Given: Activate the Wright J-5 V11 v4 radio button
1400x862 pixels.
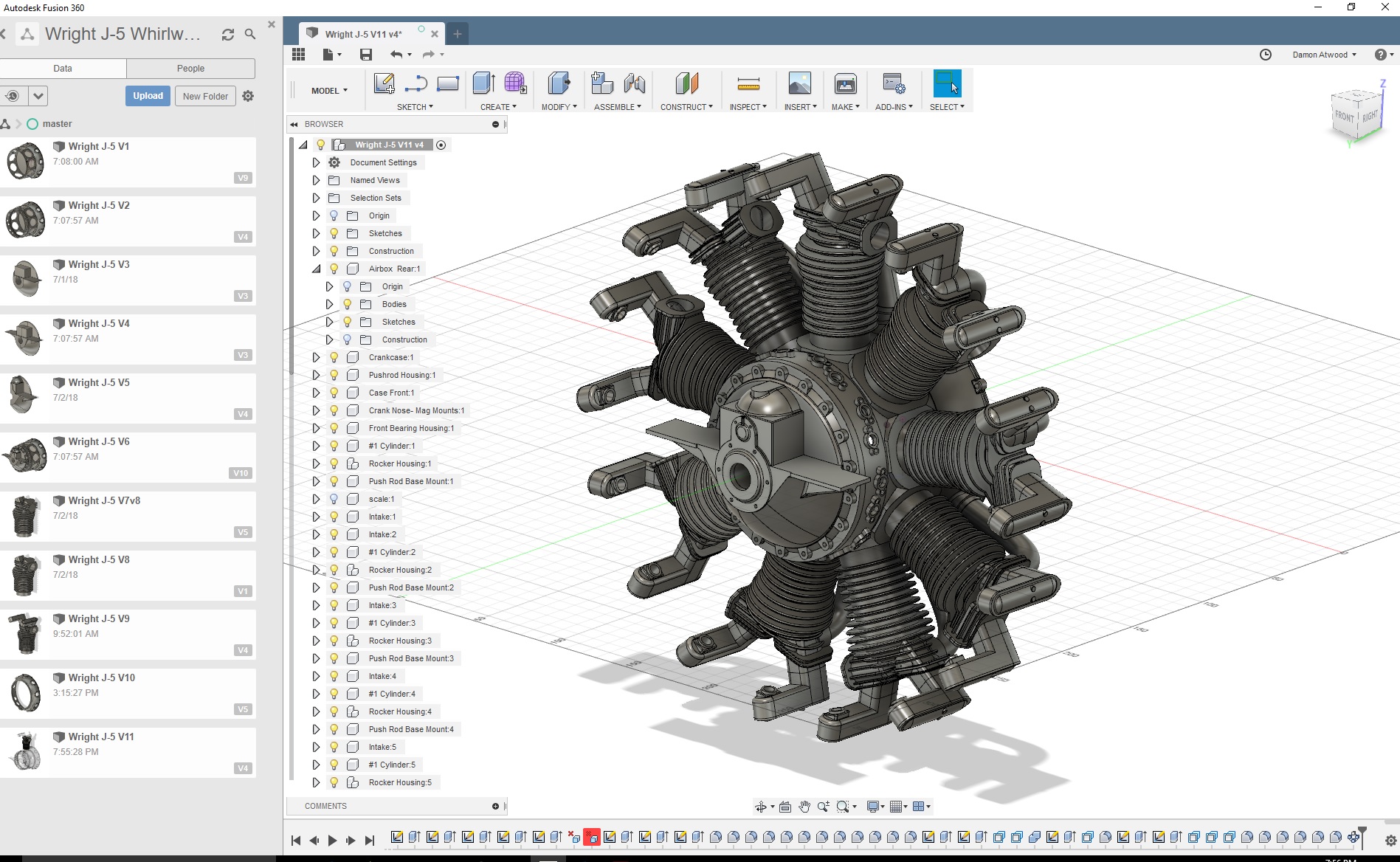Looking at the screenshot, I should point(441,145).
